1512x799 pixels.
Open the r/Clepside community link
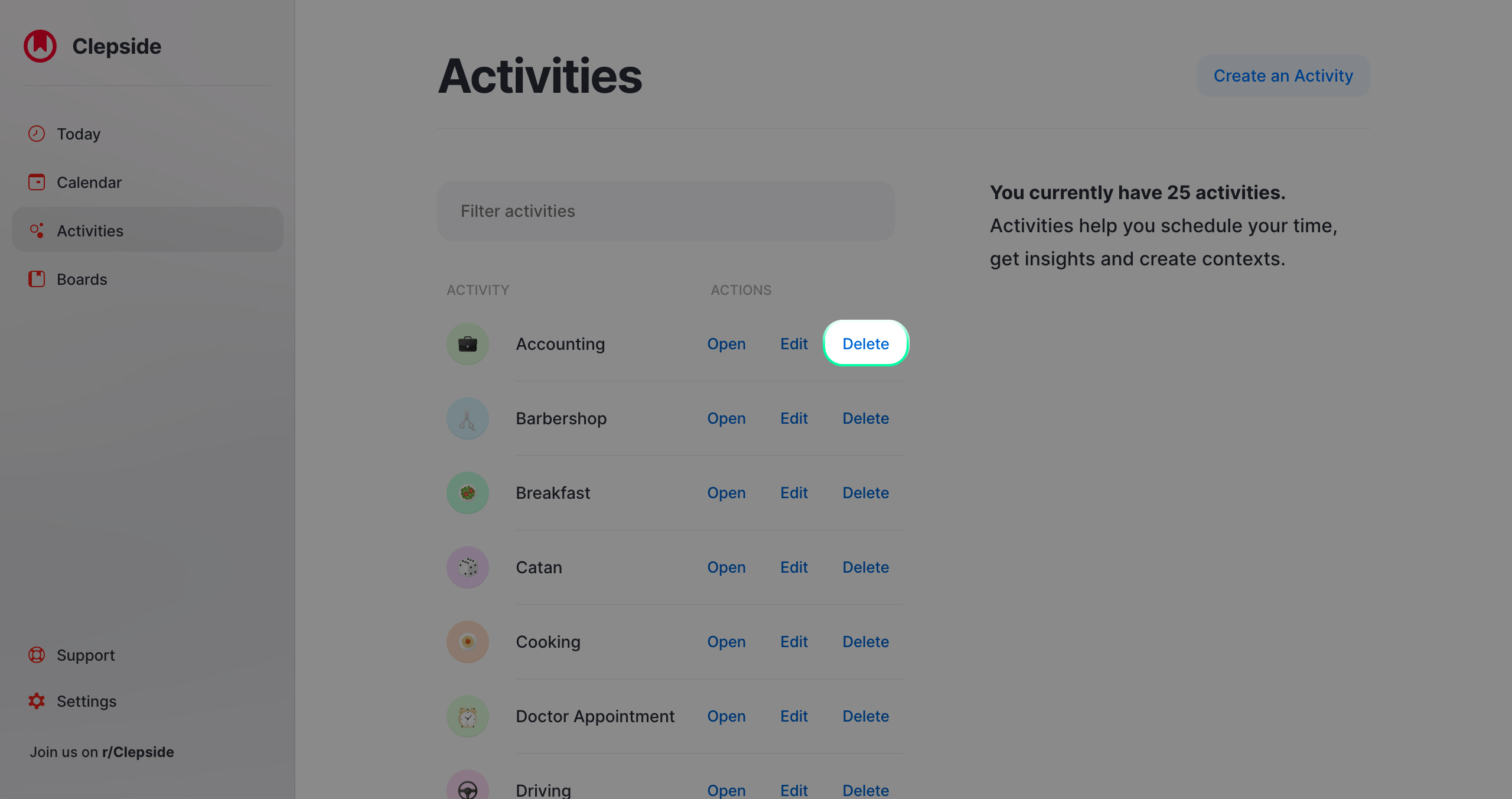pos(136,752)
